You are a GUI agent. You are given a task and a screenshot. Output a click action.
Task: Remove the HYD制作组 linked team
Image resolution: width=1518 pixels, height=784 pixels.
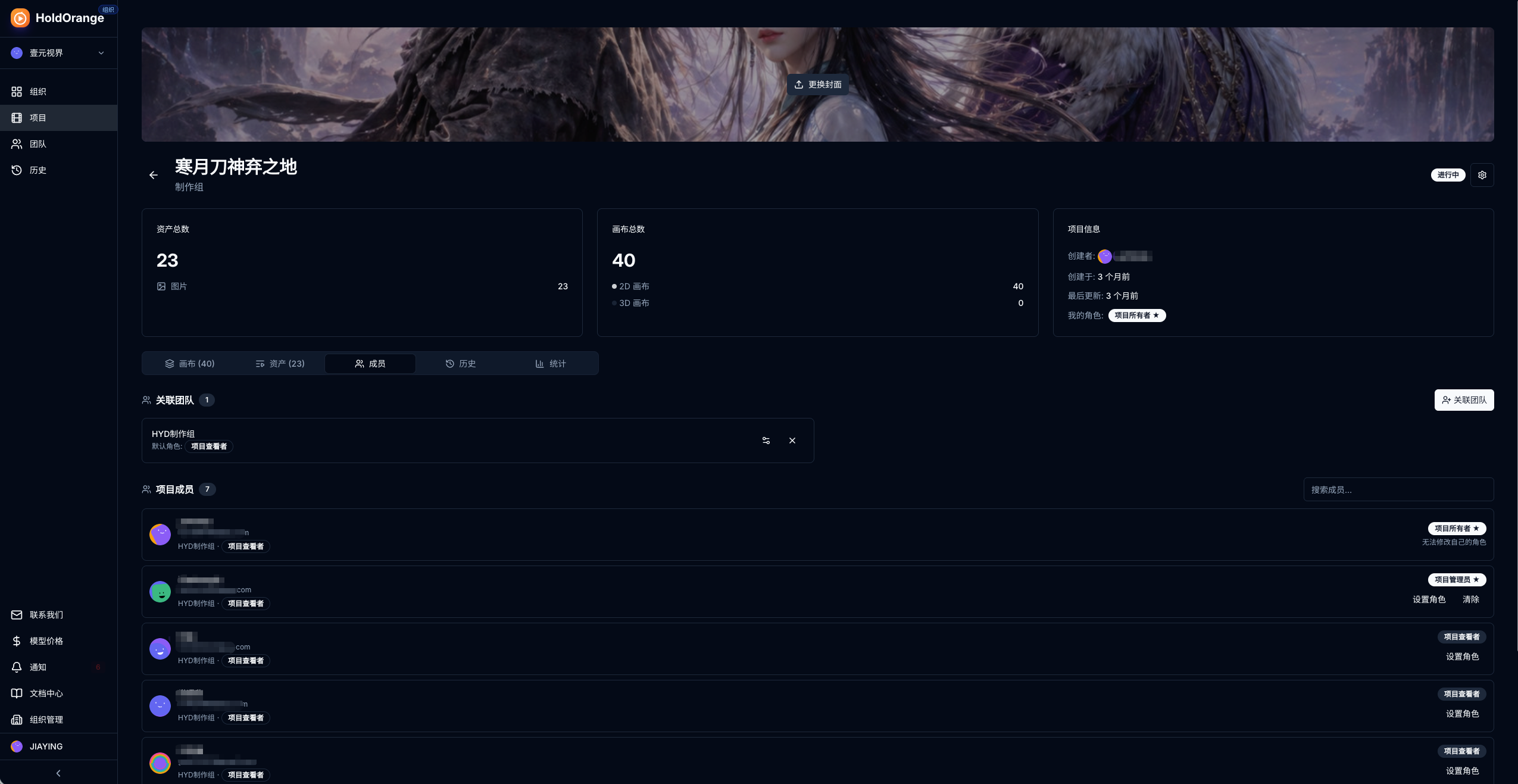[x=792, y=441]
